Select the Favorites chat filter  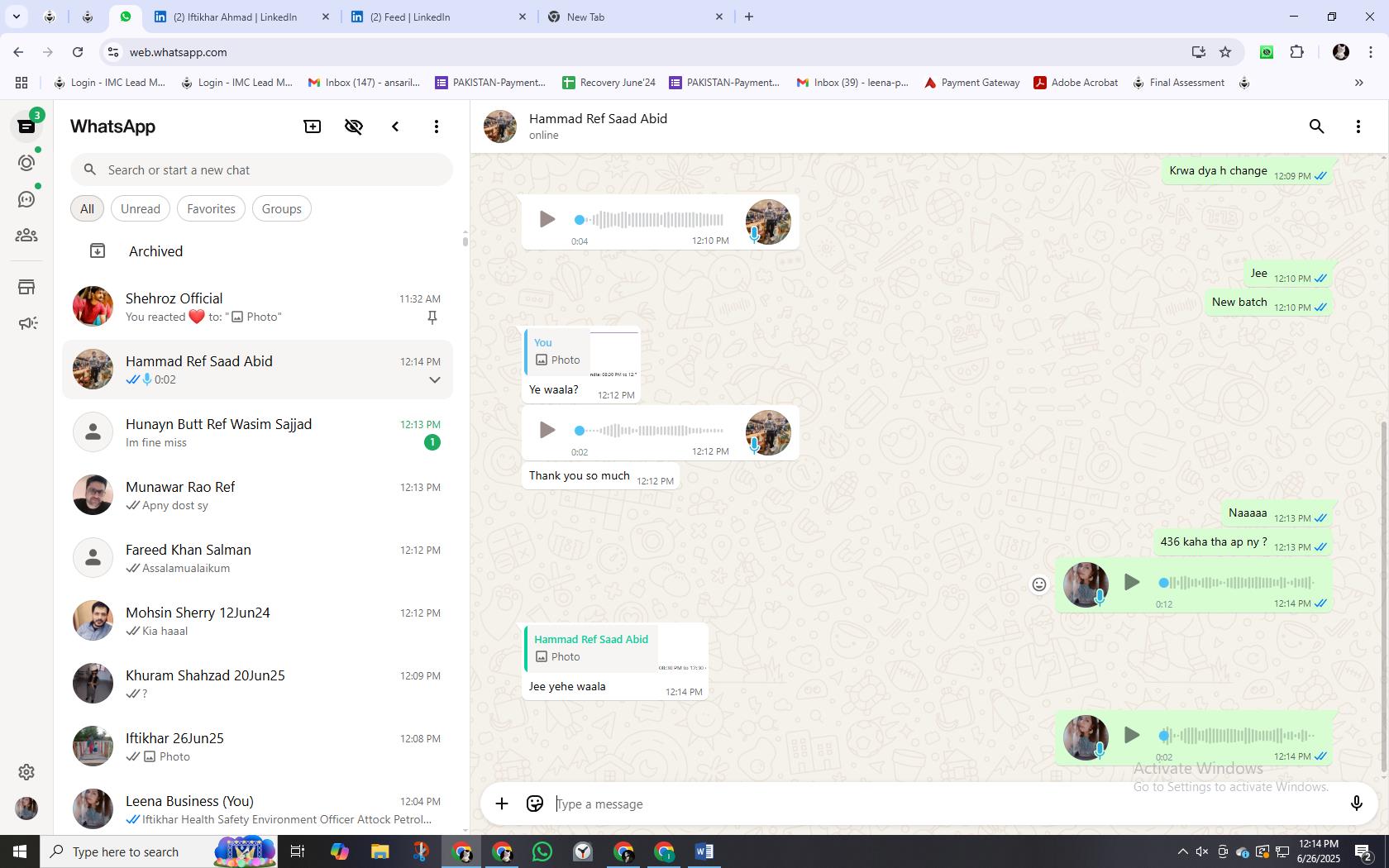211,208
